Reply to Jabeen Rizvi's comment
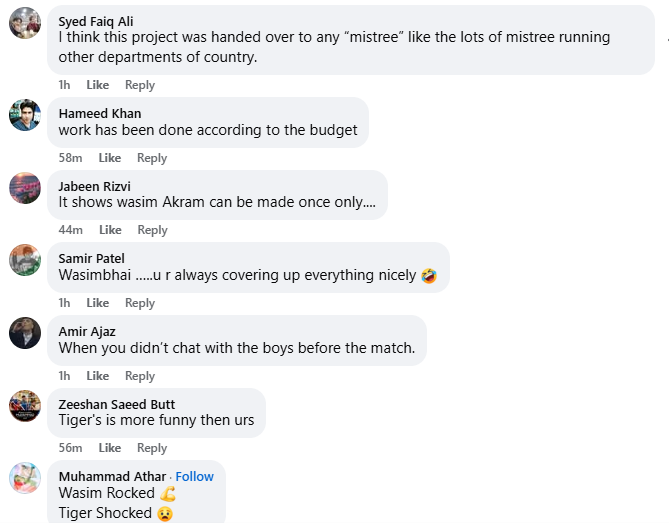 [152, 230]
